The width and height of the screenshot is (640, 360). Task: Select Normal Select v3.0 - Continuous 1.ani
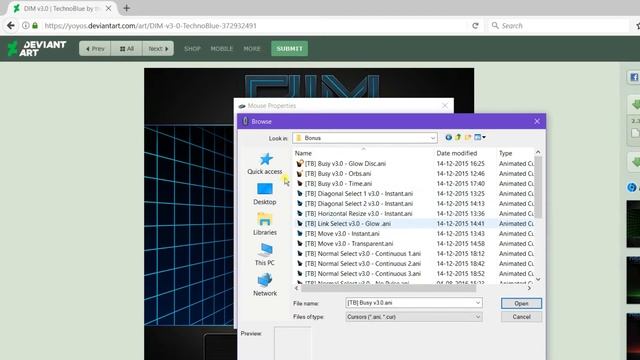pos(363,253)
